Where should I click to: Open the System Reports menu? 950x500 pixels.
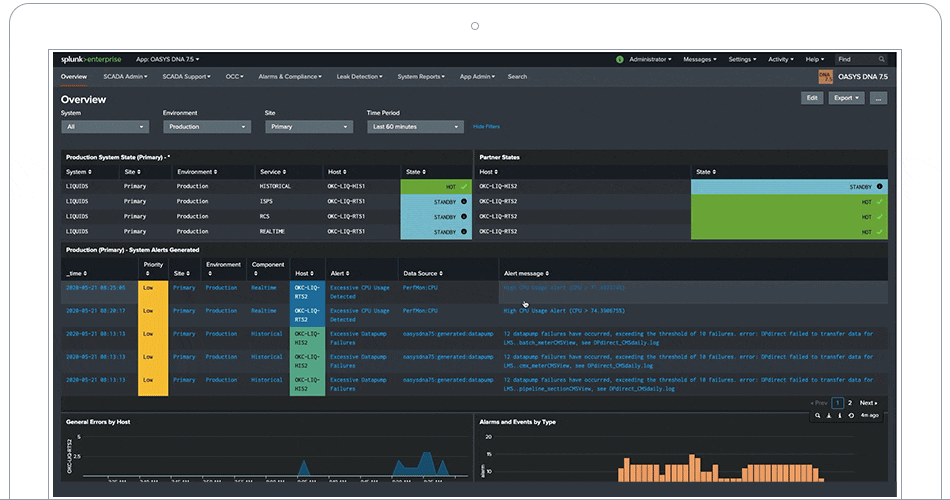click(x=421, y=77)
